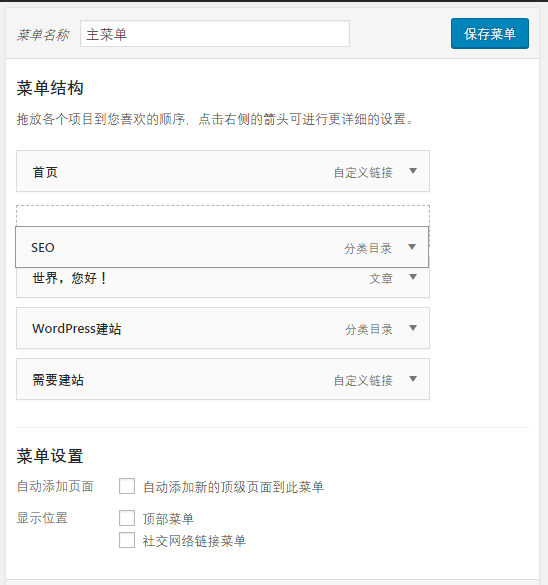
Task: Click the 保存菜单 button
Action: 489,34
